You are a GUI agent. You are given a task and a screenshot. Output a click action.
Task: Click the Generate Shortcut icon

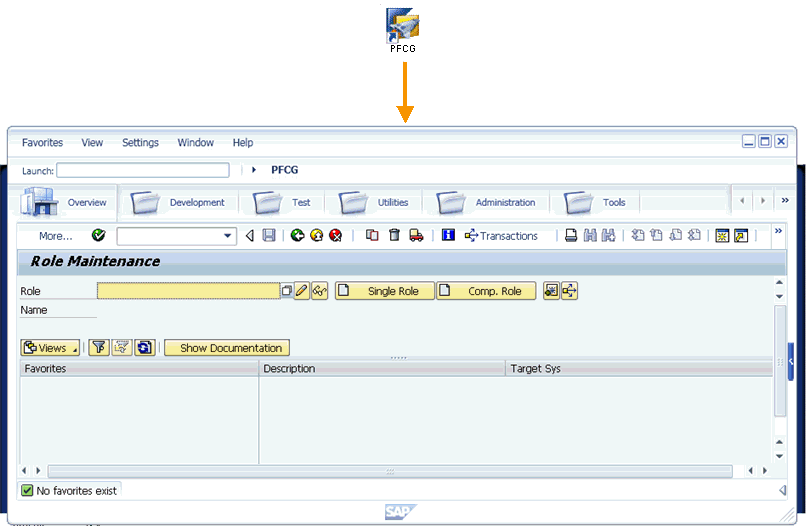[741, 236]
